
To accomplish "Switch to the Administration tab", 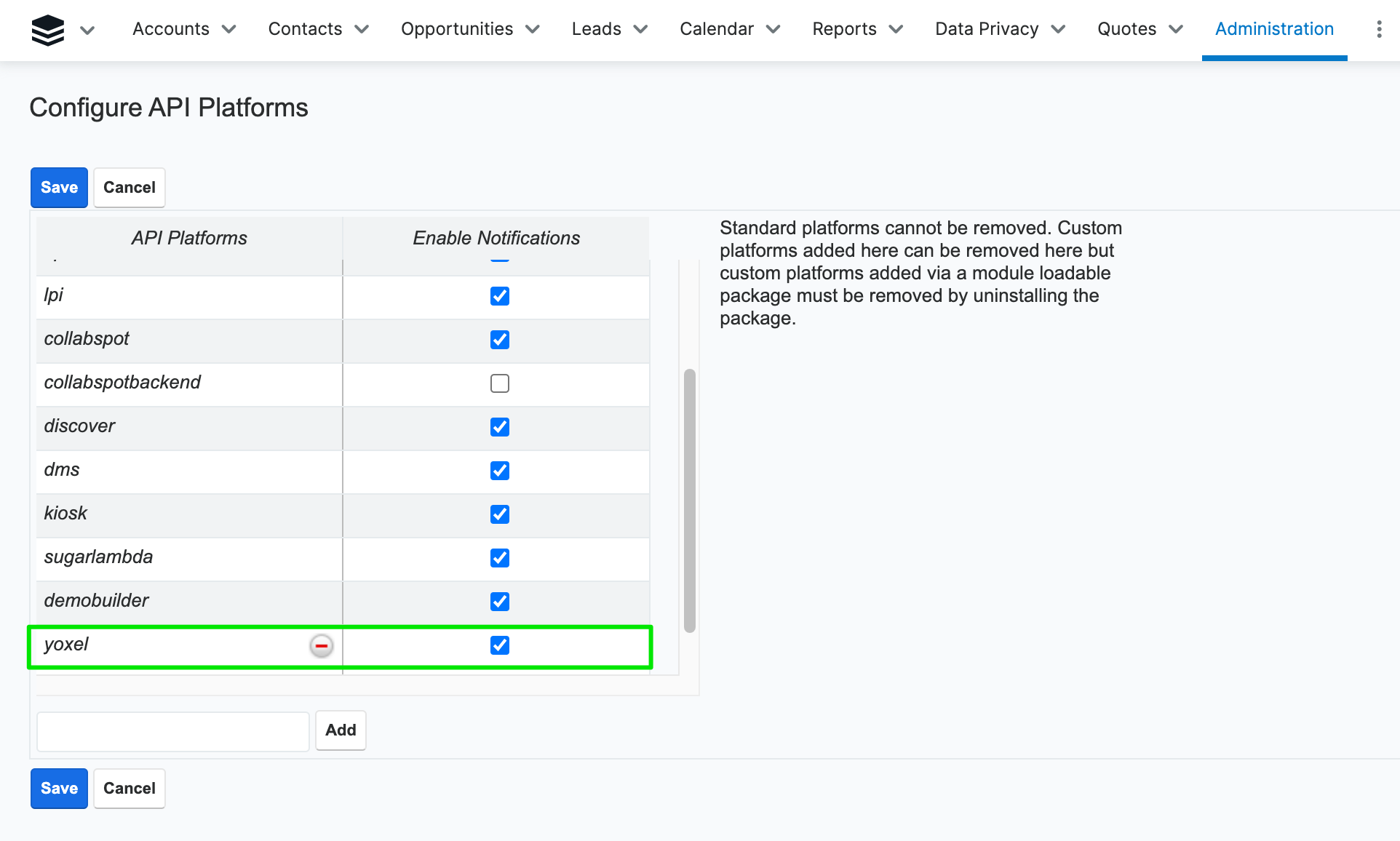I will pyautogui.click(x=1274, y=29).
